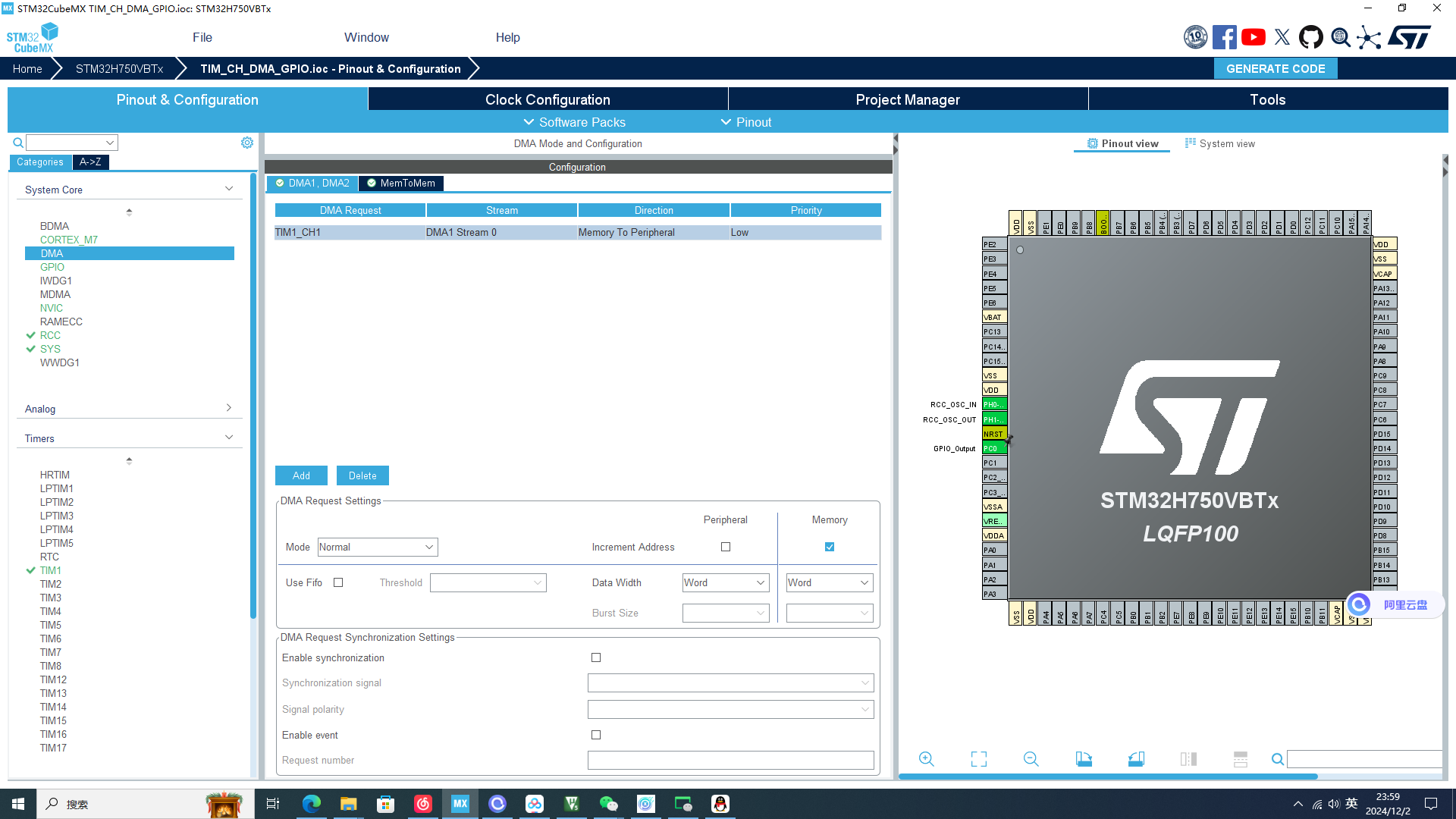Open the Synchronization signal dropdown
The height and width of the screenshot is (819, 1456).
point(731,682)
